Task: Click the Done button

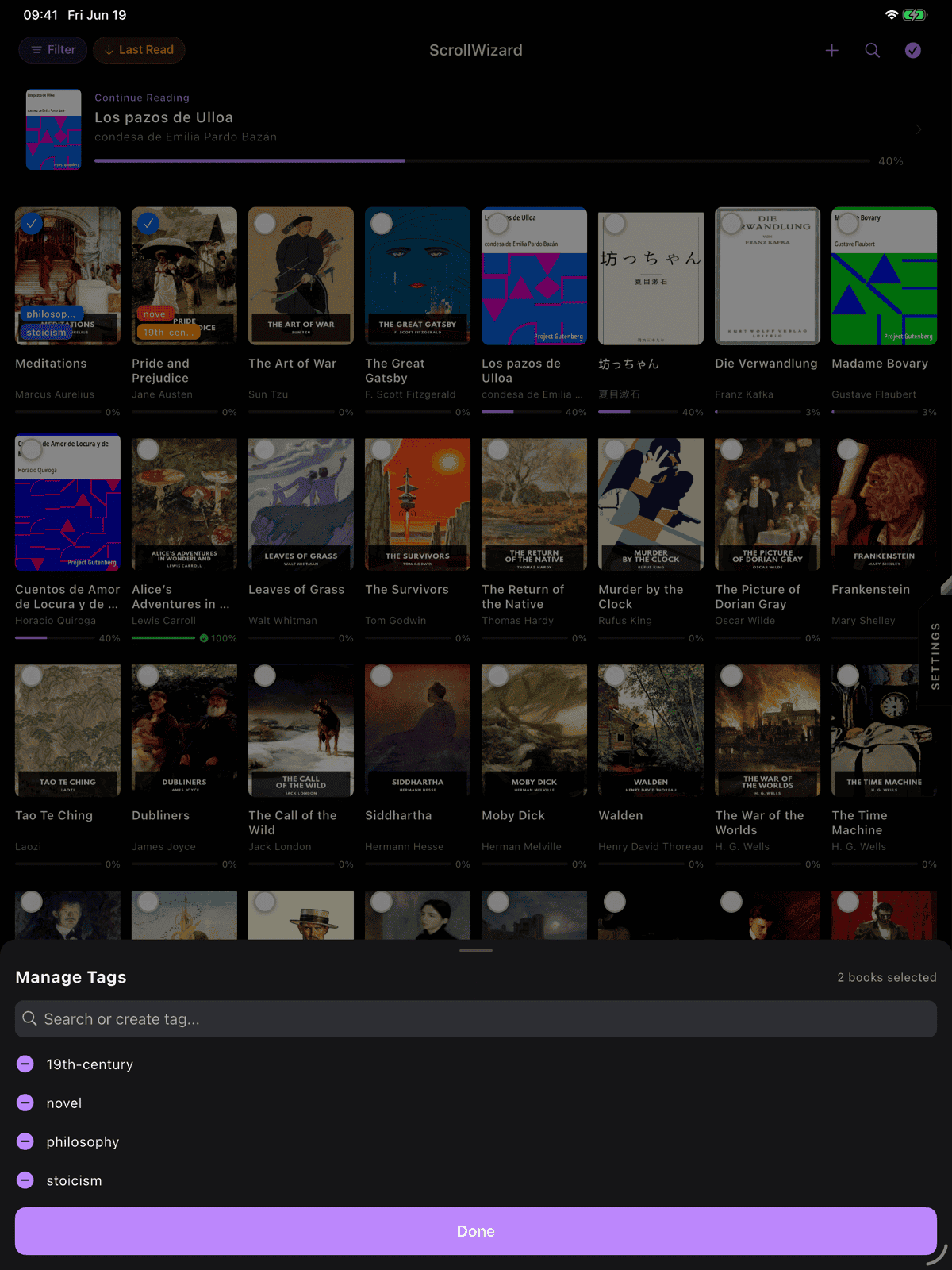Action: pyautogui.click(x=476, y=1231)
